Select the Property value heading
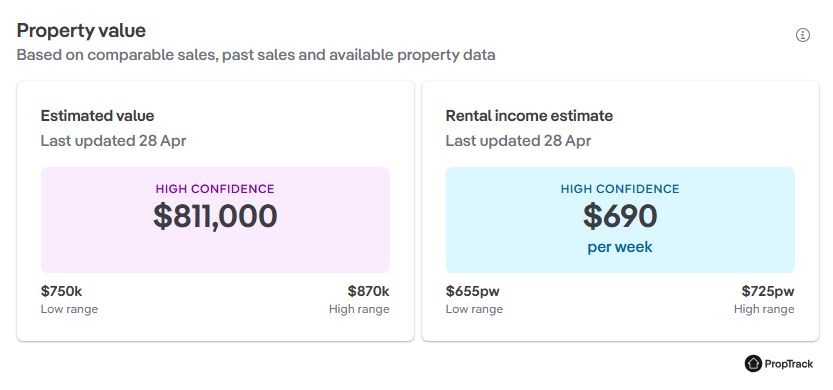The width and height of the screenshot is (833, 390). [81, 31]
